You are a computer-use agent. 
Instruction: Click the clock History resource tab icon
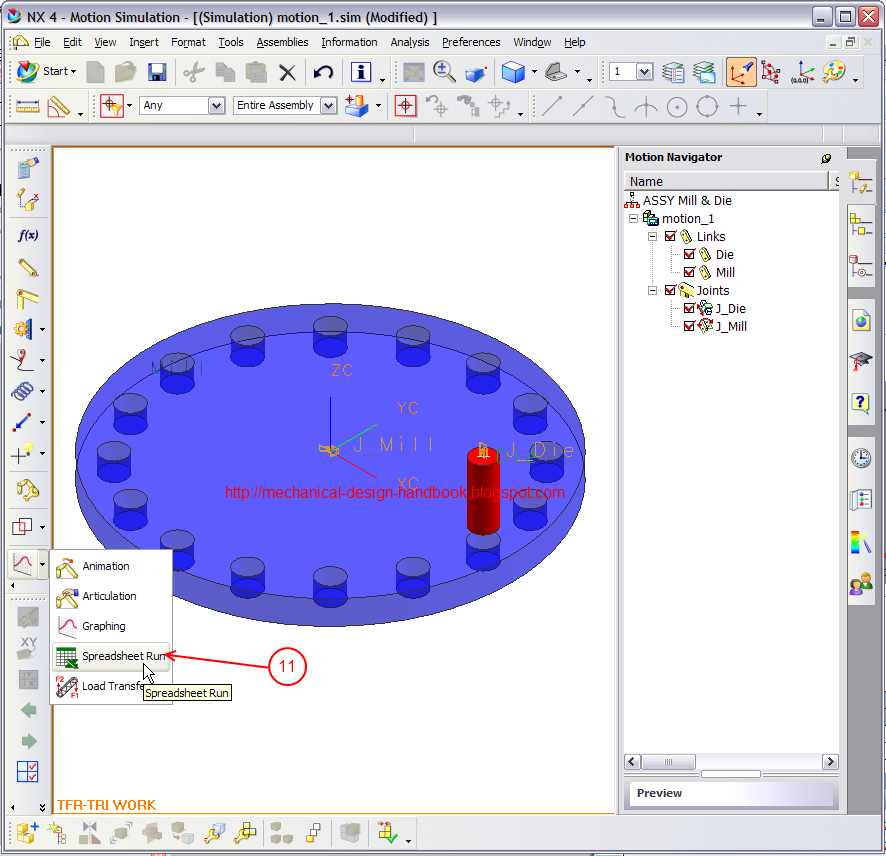pyautogui.click(x=861, y=458)
